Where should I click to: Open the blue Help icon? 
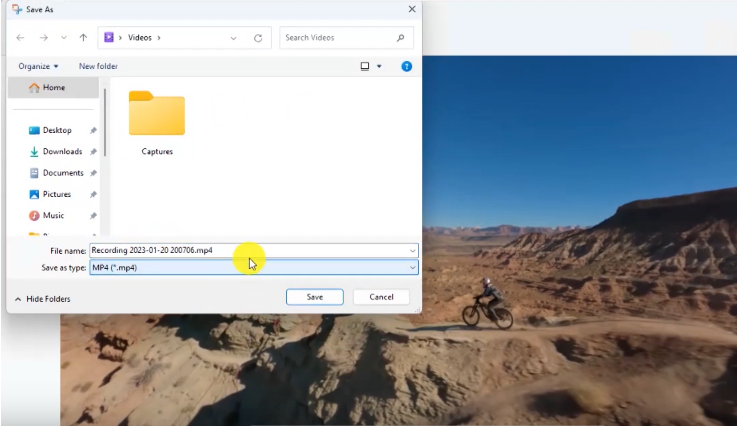[x=407, y=66]
